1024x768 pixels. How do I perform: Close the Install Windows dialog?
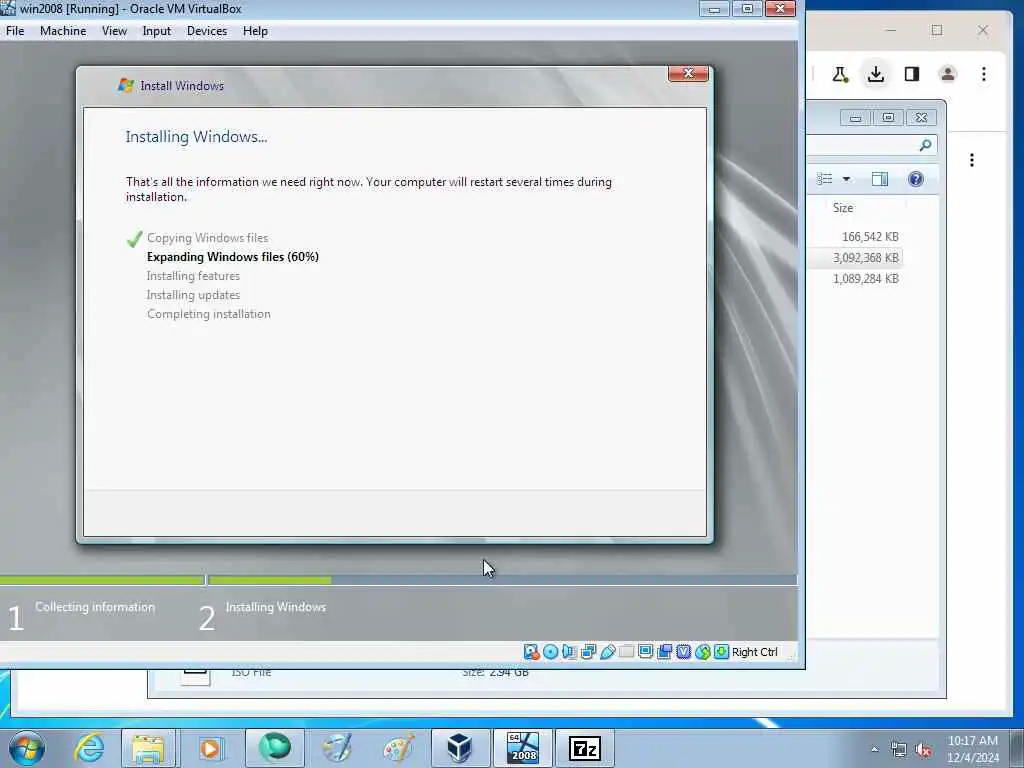click(x=688, y=74)
